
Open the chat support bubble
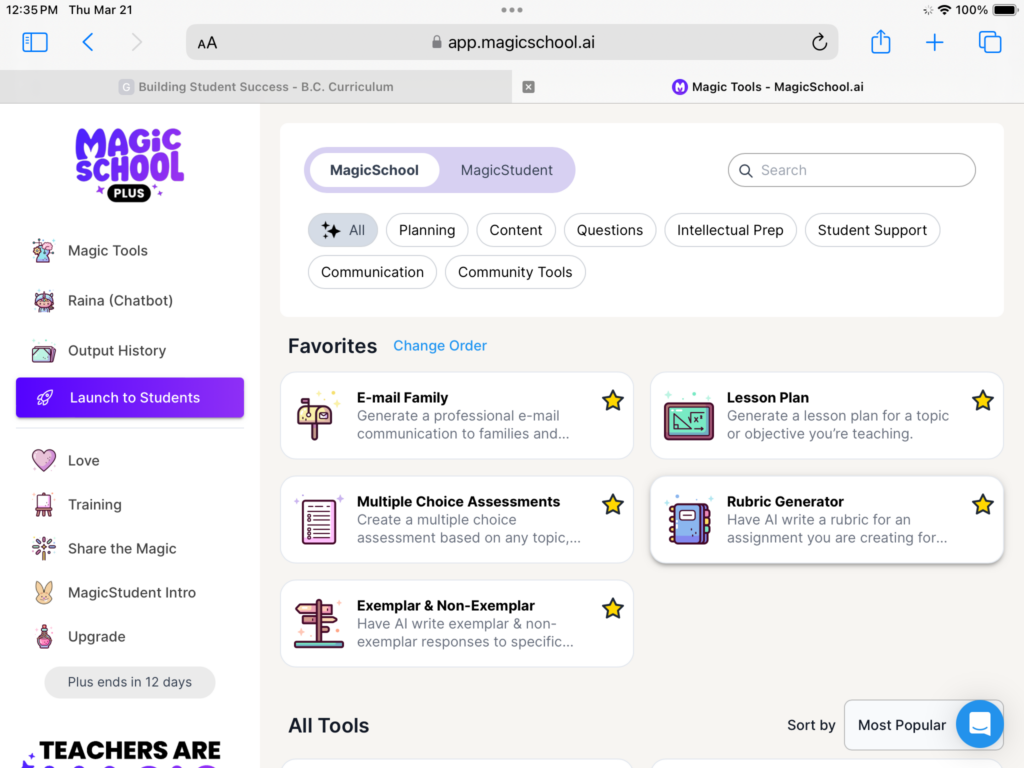click(x=980, y=724)
